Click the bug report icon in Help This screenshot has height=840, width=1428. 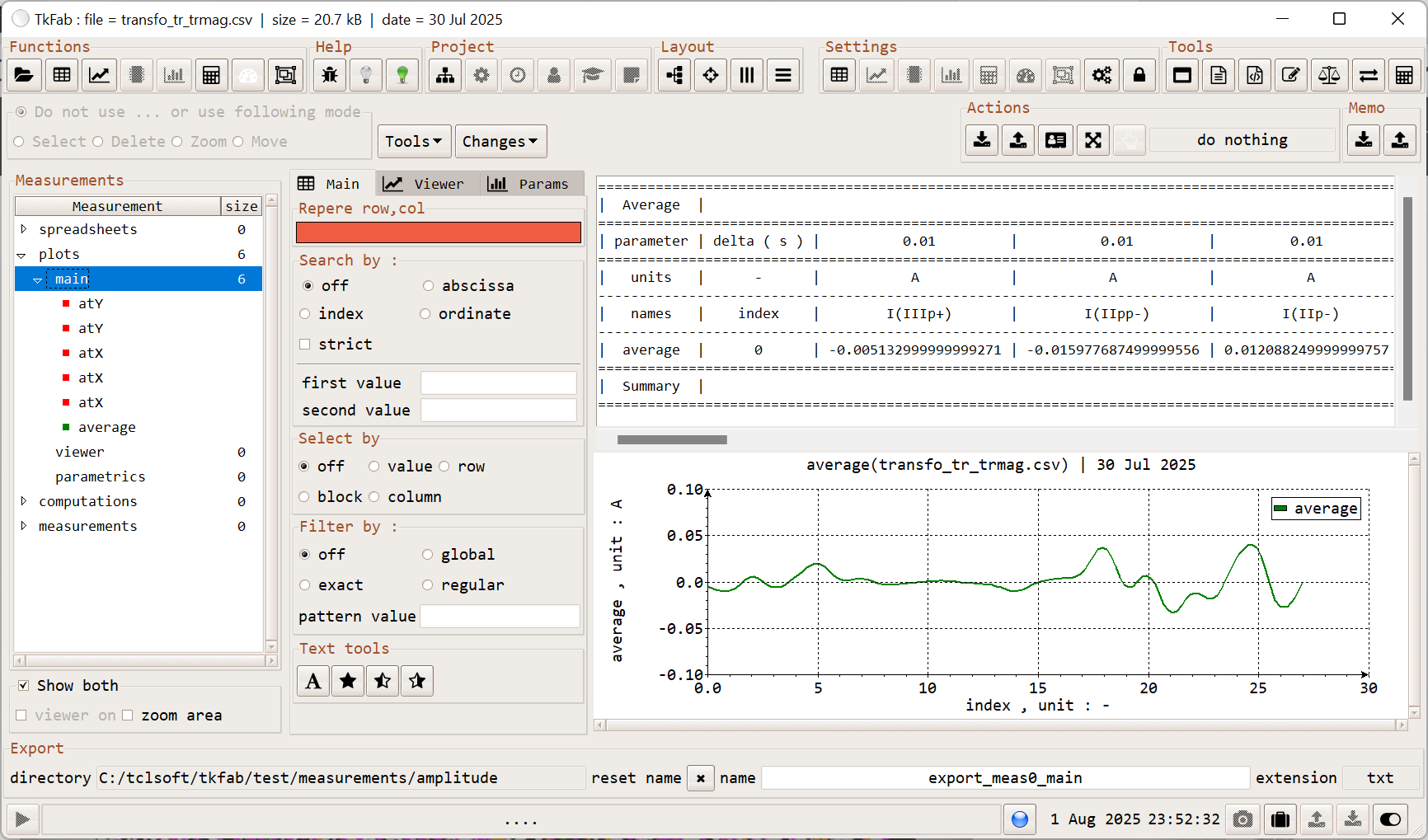(x=329, y=75)
